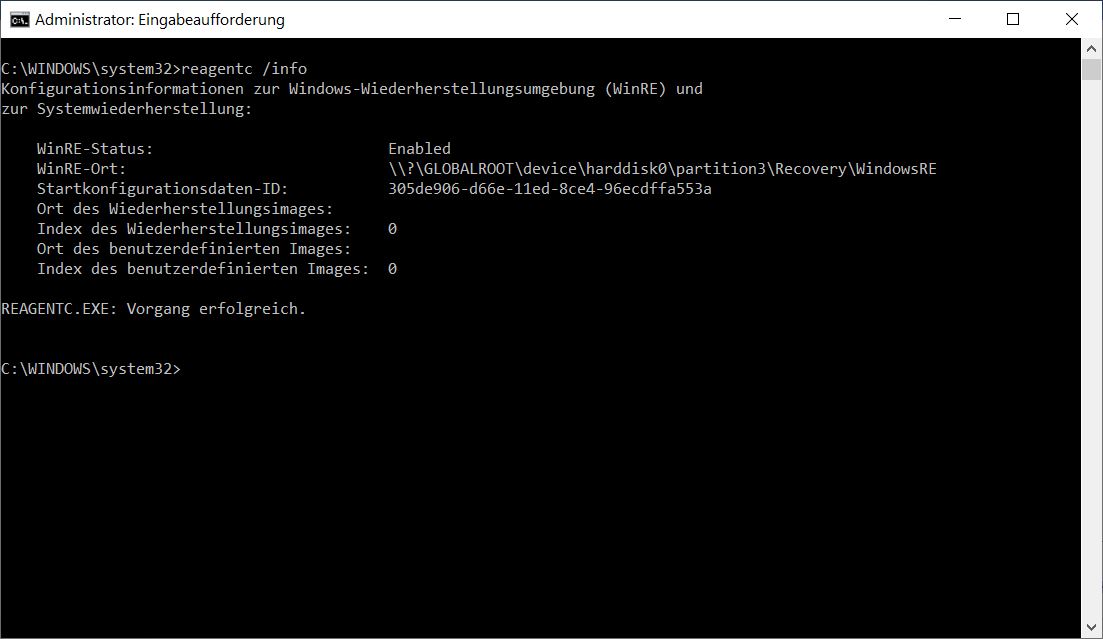Image resolution: width=1103 pixels, height=639 pixels.
Task: Click the scrollbar down arrow
Action: click(1091, 628)
